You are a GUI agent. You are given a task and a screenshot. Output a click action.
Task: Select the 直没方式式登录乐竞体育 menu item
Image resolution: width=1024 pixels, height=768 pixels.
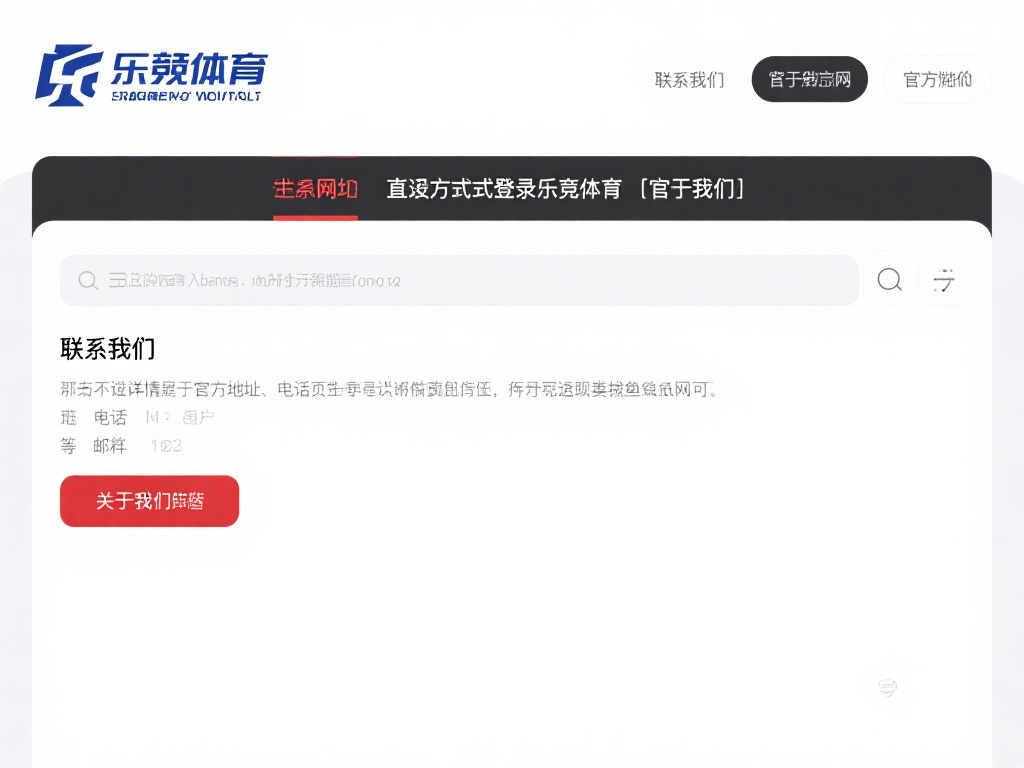(x=502, y=189)
